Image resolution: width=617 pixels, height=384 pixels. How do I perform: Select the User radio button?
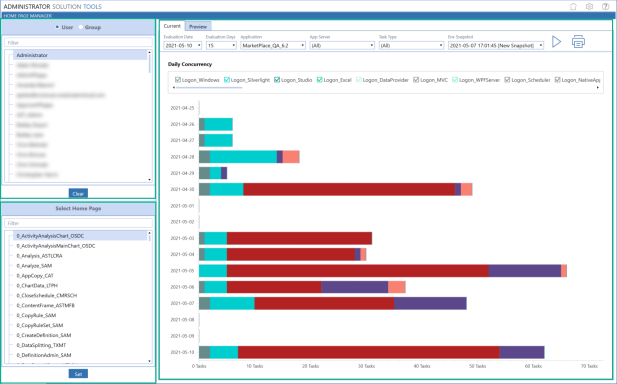[57, 27]
